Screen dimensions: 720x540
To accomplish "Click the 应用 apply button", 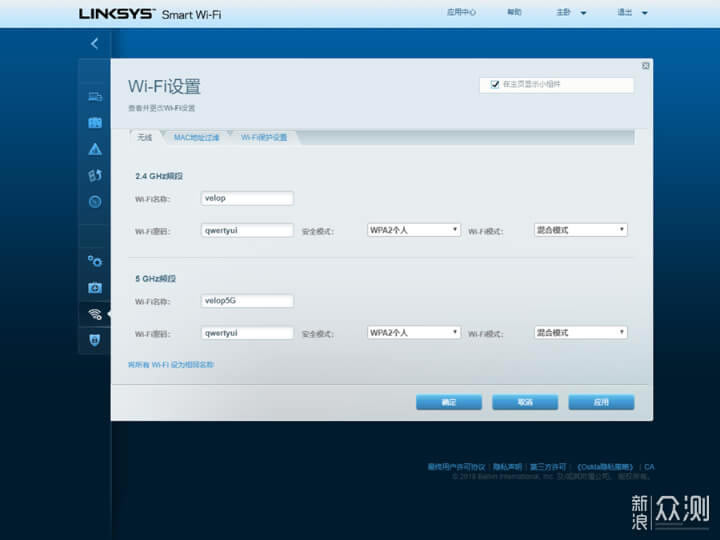I will click(x=601, y=402).
